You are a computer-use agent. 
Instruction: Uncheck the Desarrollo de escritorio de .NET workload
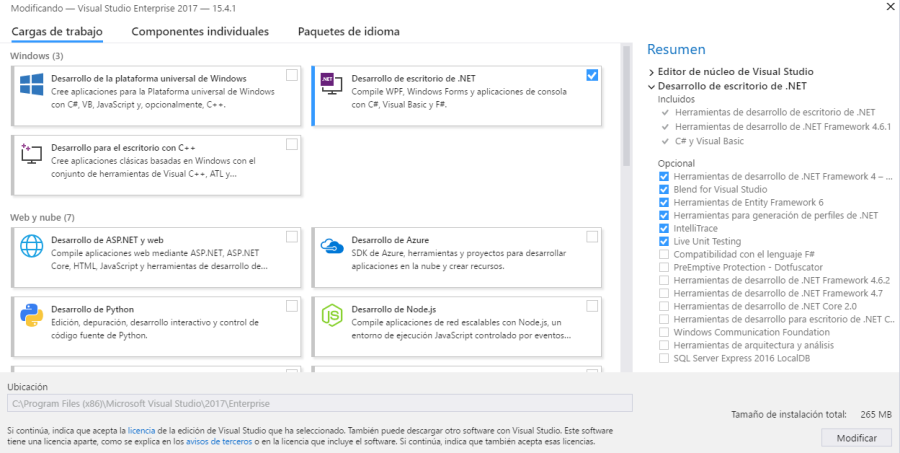click(x=592, y=75)
